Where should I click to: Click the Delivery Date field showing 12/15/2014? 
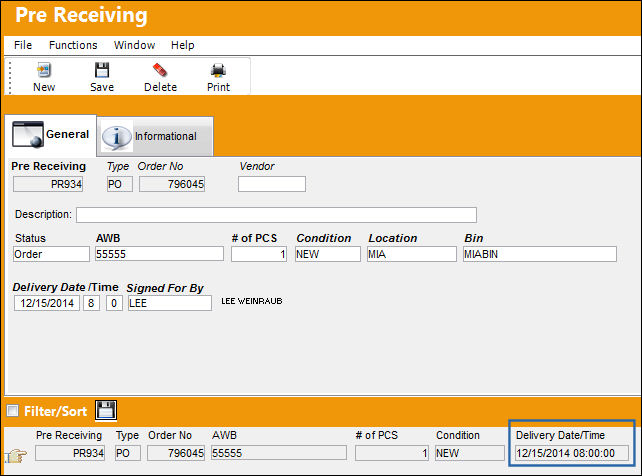(47, 303)
